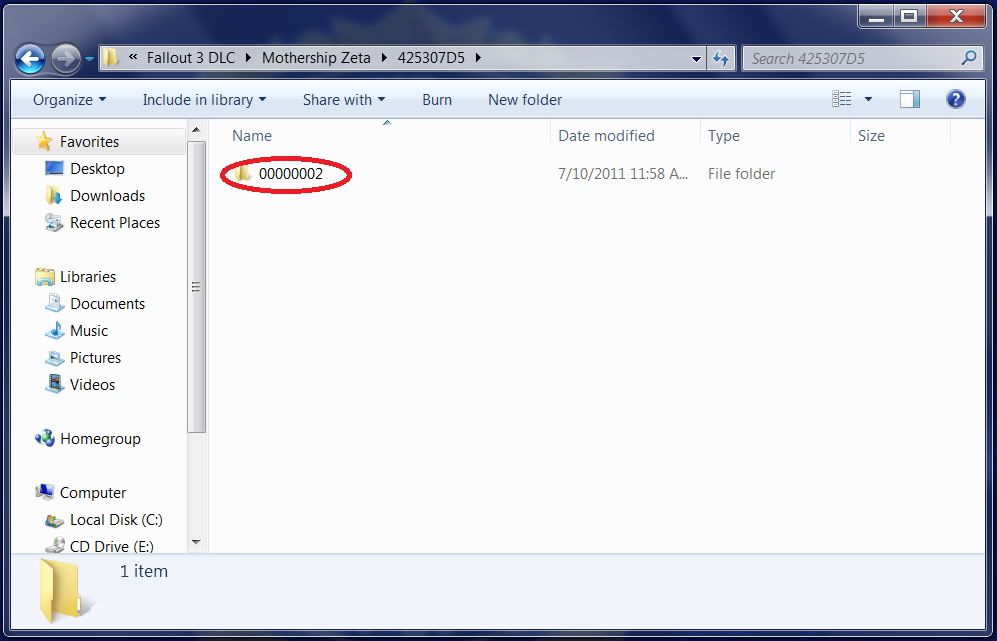This screenshot has width=997, height=641.
Task: Open Help via question mark icon
Action: (956, 99)
